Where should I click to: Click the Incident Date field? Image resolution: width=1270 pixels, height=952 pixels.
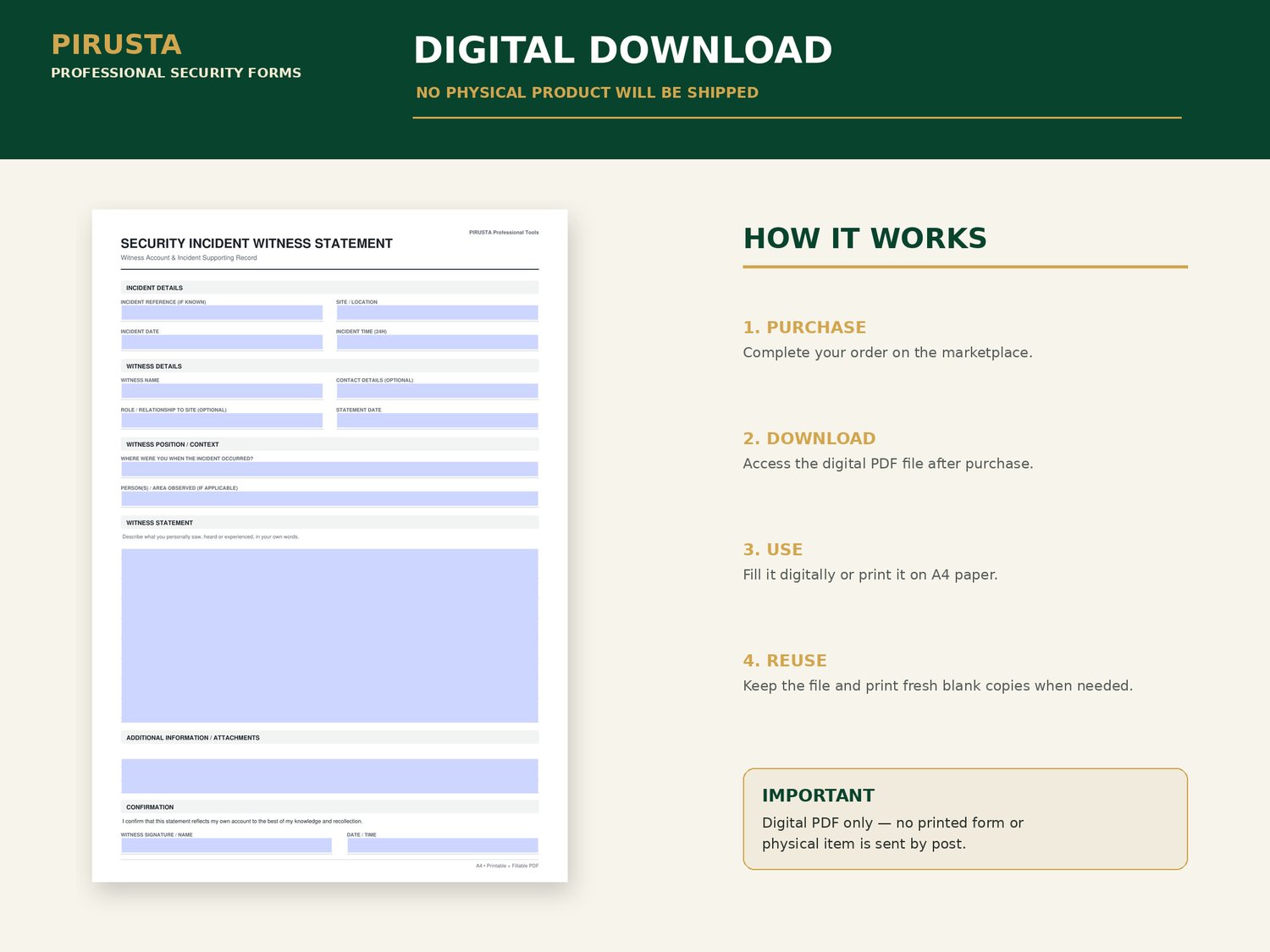point(222,342)
